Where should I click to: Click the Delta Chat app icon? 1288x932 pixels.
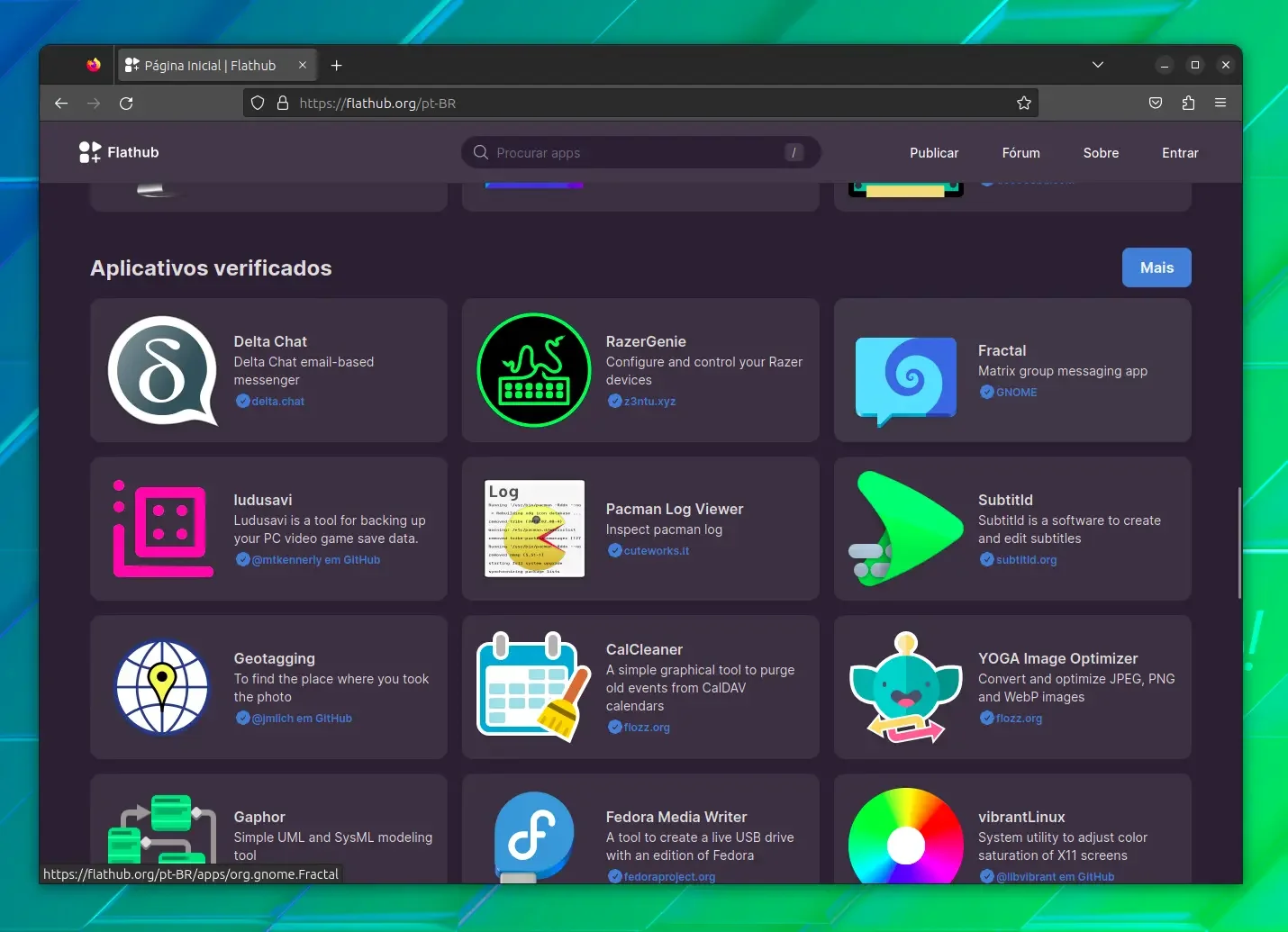(x=163, y=370)
